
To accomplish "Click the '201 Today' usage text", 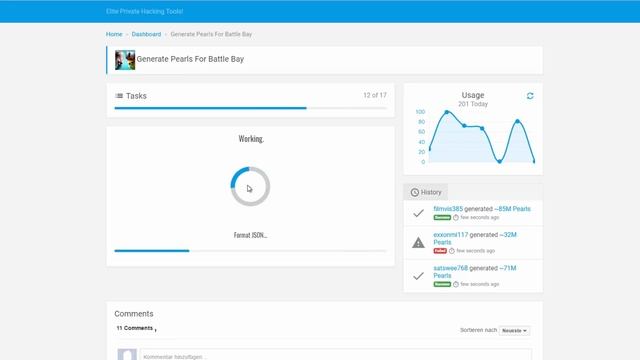I will pyautogui.click(x=473, y=104).
